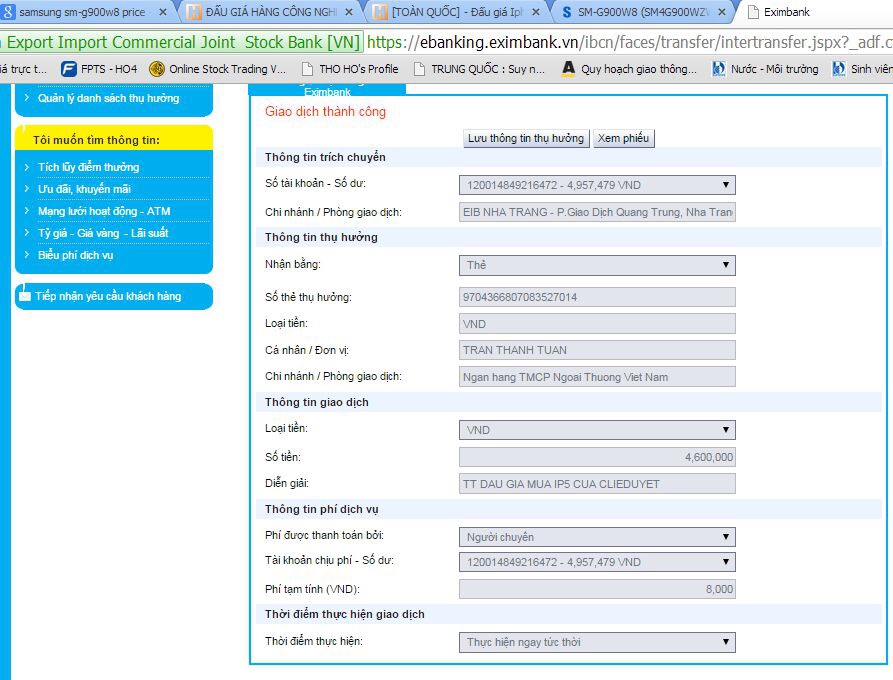Open the Thời điểm thực hiện dropdown

(x=597, y=642)
